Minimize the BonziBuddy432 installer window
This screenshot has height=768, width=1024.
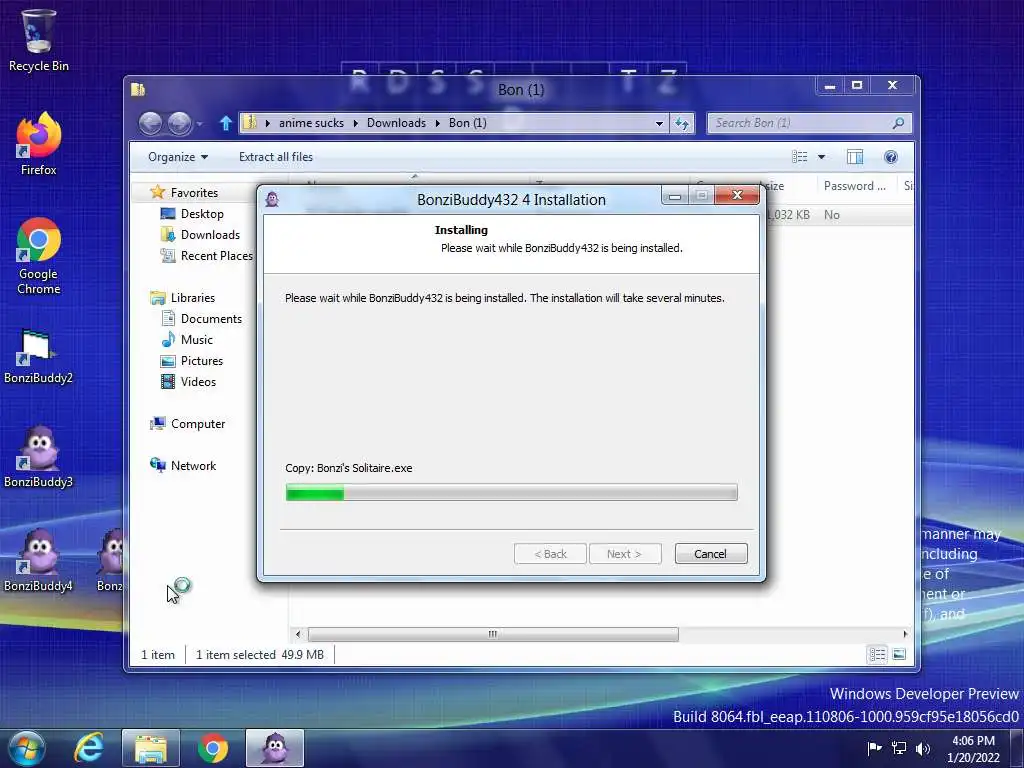676,195
